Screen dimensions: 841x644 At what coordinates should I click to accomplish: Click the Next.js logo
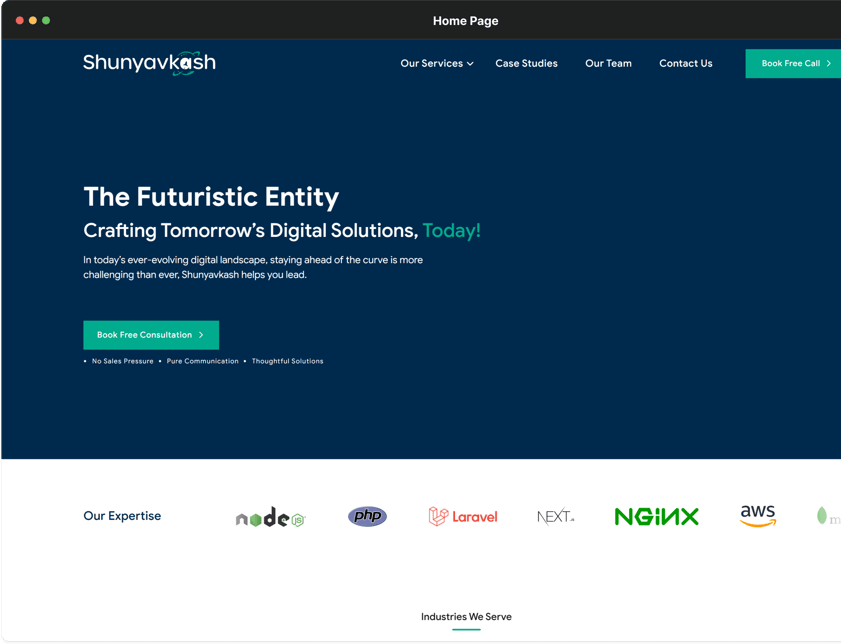click(x=555, y=516)
